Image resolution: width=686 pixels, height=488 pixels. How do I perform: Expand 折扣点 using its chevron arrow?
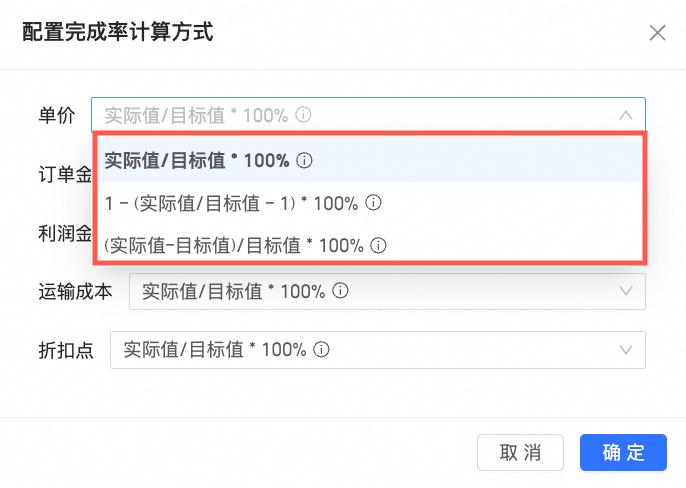(x=626, y=350)
